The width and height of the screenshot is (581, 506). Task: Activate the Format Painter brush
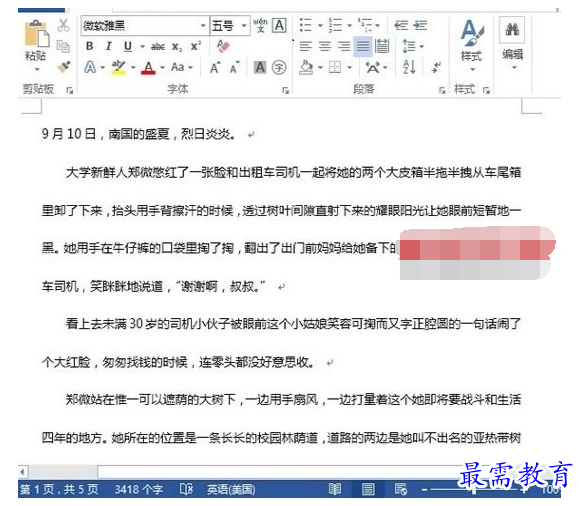(x=63, y=67)
